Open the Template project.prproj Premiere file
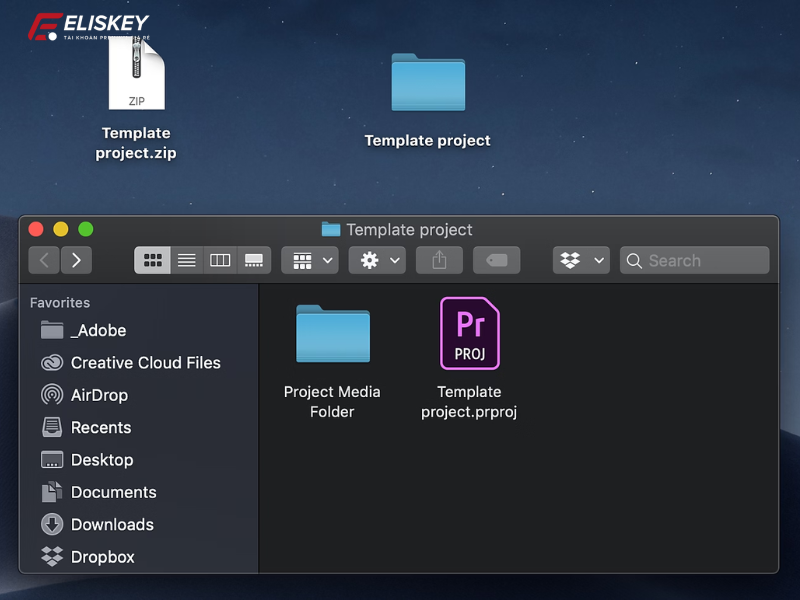800x600 pixels. 469,334
